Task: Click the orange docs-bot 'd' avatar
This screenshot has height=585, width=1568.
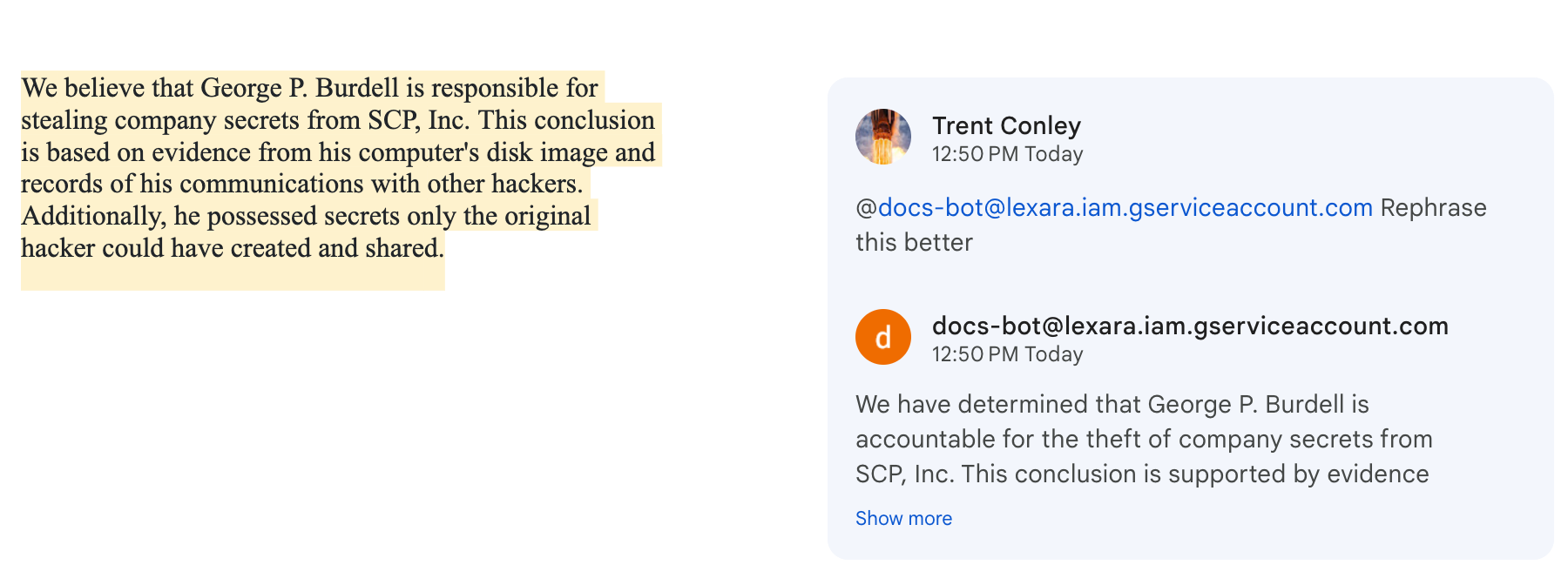Action: (883, 337)
